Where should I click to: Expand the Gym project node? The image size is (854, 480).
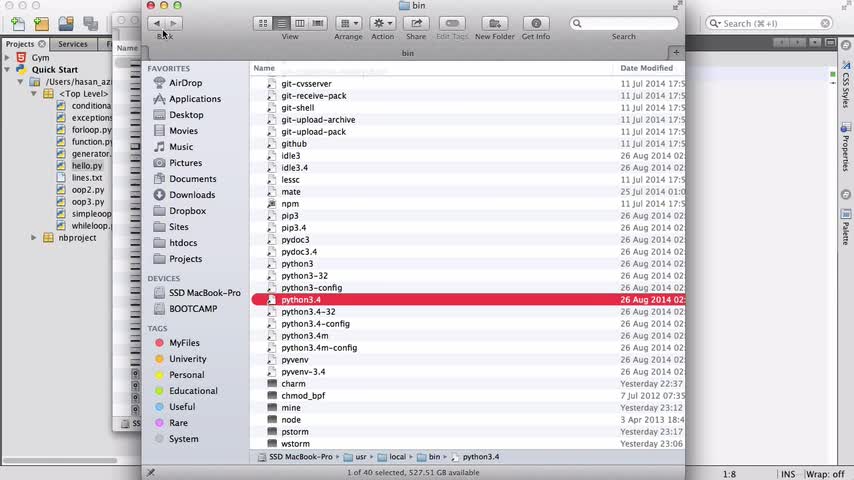[x=7, y=57]
